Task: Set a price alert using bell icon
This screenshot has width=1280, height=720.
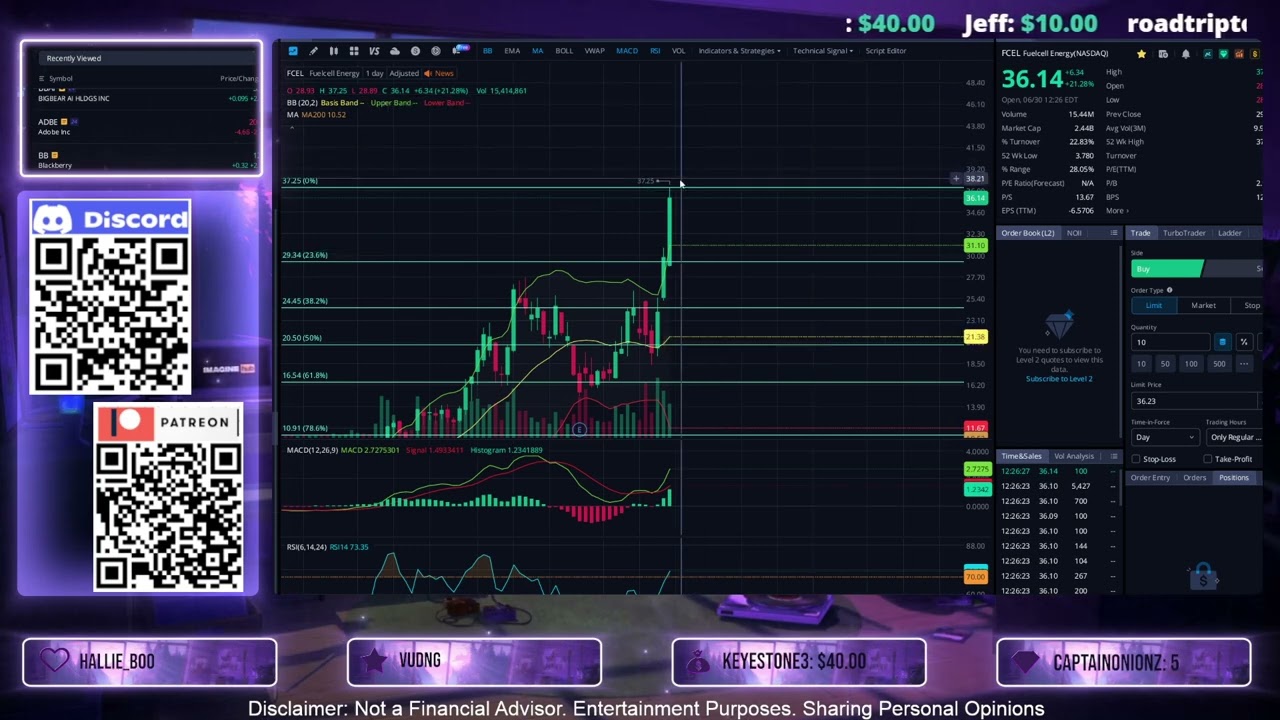Action: point(1185,53)
